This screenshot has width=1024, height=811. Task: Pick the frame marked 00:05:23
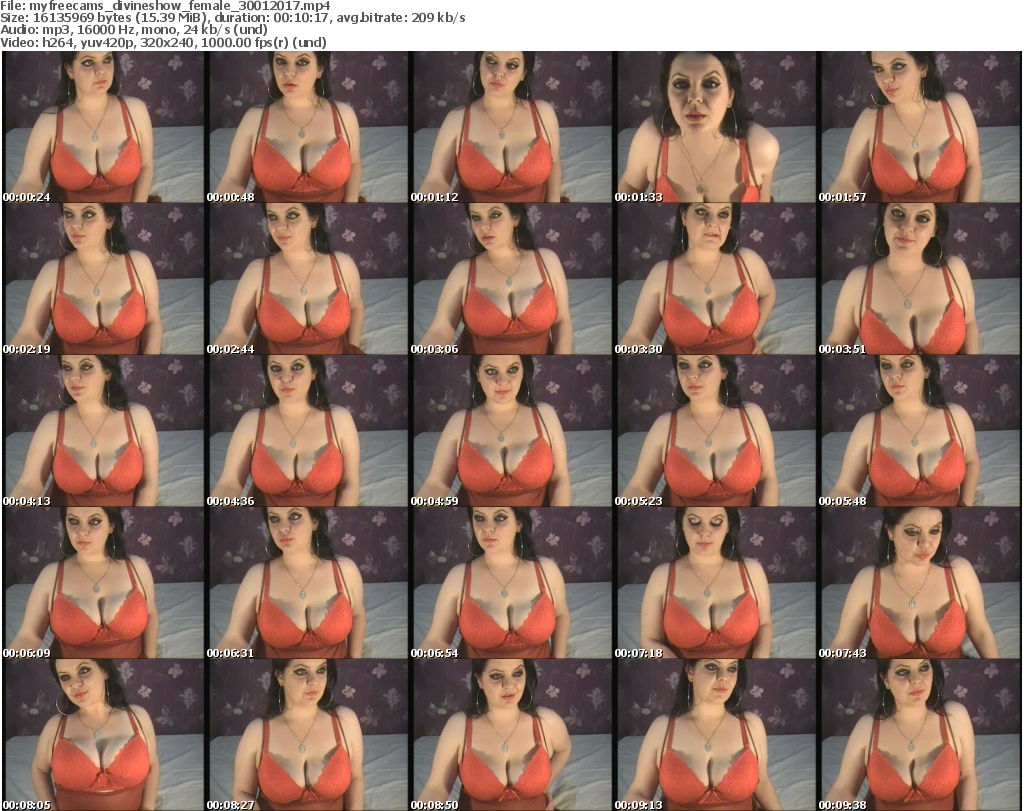pyautogui.click(x=715, y=431)
